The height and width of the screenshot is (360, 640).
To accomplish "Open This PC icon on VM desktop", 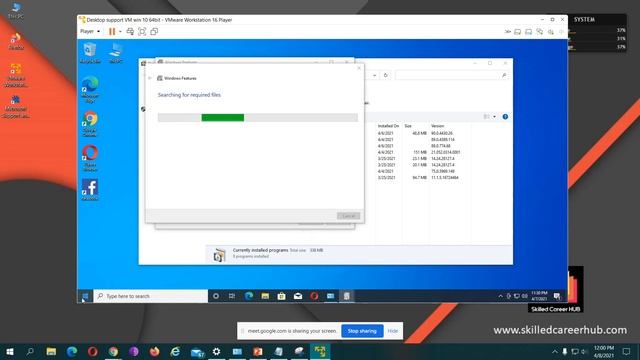I will click(116, 53).
